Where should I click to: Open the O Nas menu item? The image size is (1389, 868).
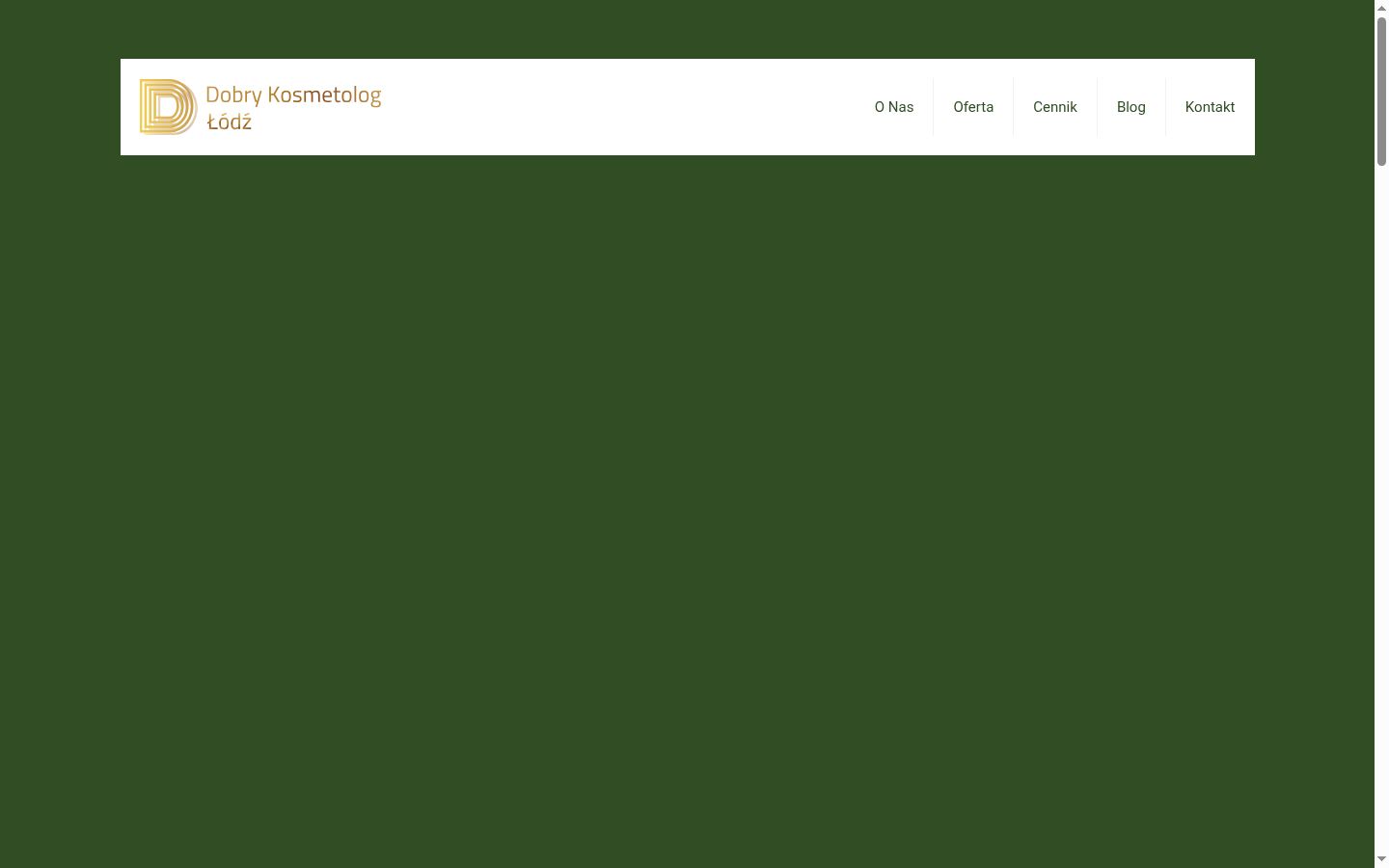[x=894, y=107]
